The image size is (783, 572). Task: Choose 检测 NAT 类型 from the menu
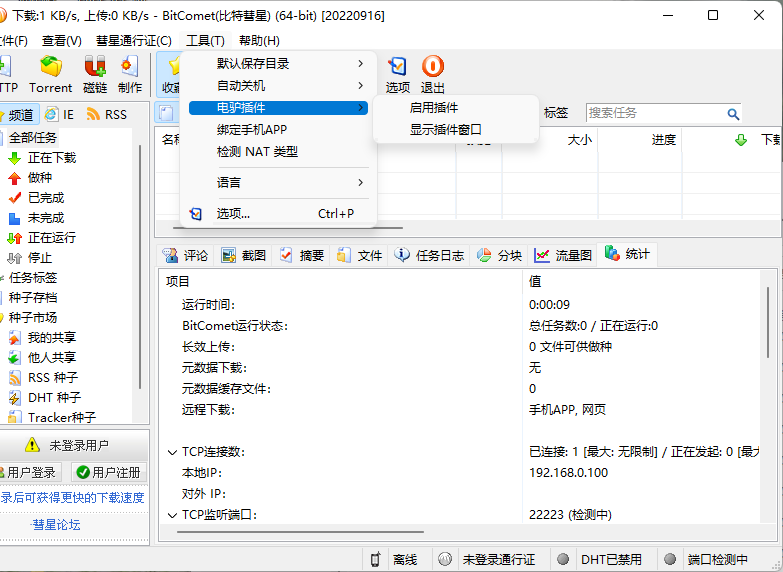click(x=278, y=151)
